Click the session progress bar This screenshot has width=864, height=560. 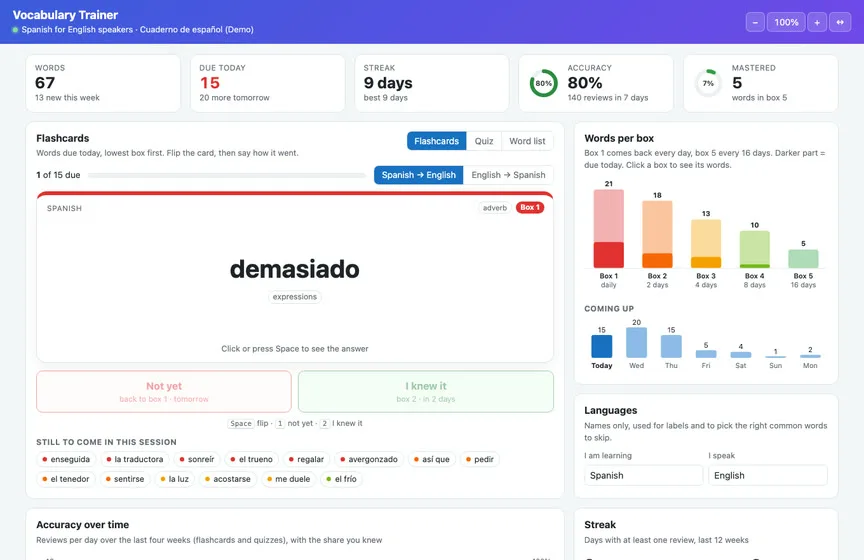pyautogui.click(x=226, y=175)
